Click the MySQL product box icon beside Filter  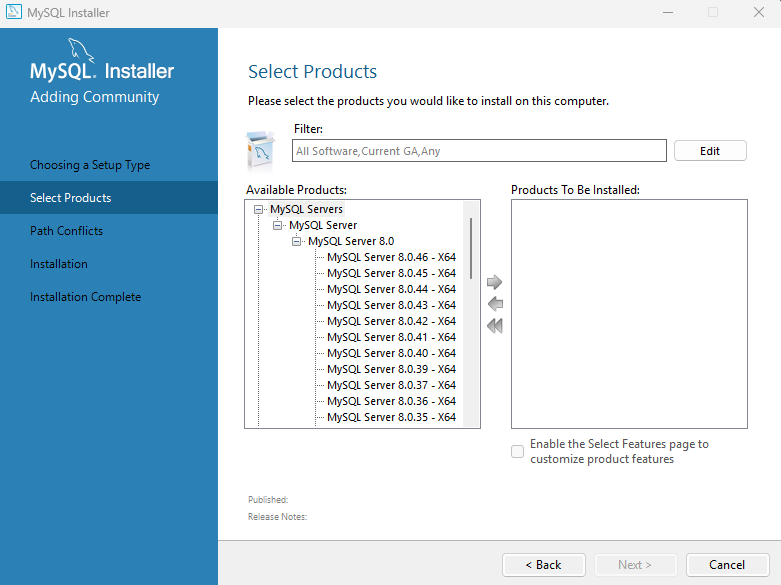pyautogui.click(x=260, y=150)
